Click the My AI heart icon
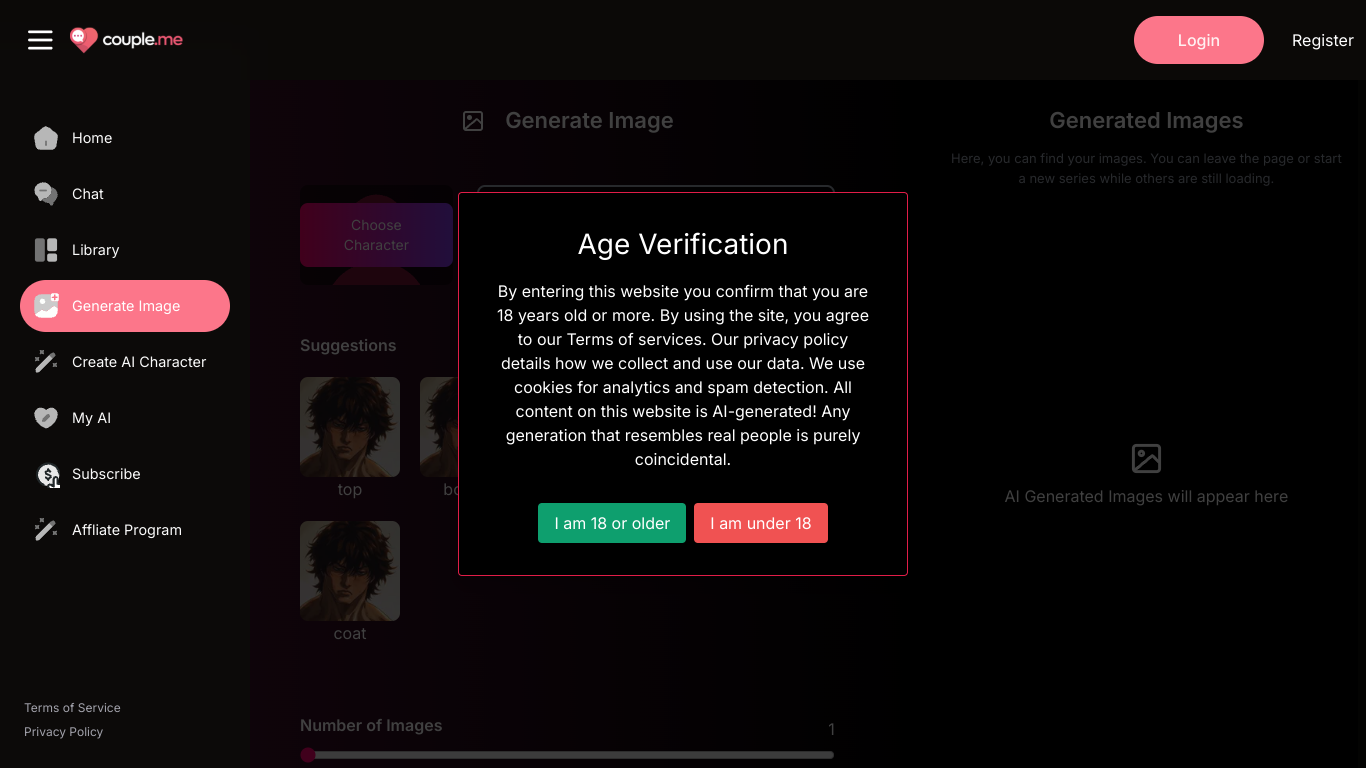 pyautogui.click(x=46, y=418)
